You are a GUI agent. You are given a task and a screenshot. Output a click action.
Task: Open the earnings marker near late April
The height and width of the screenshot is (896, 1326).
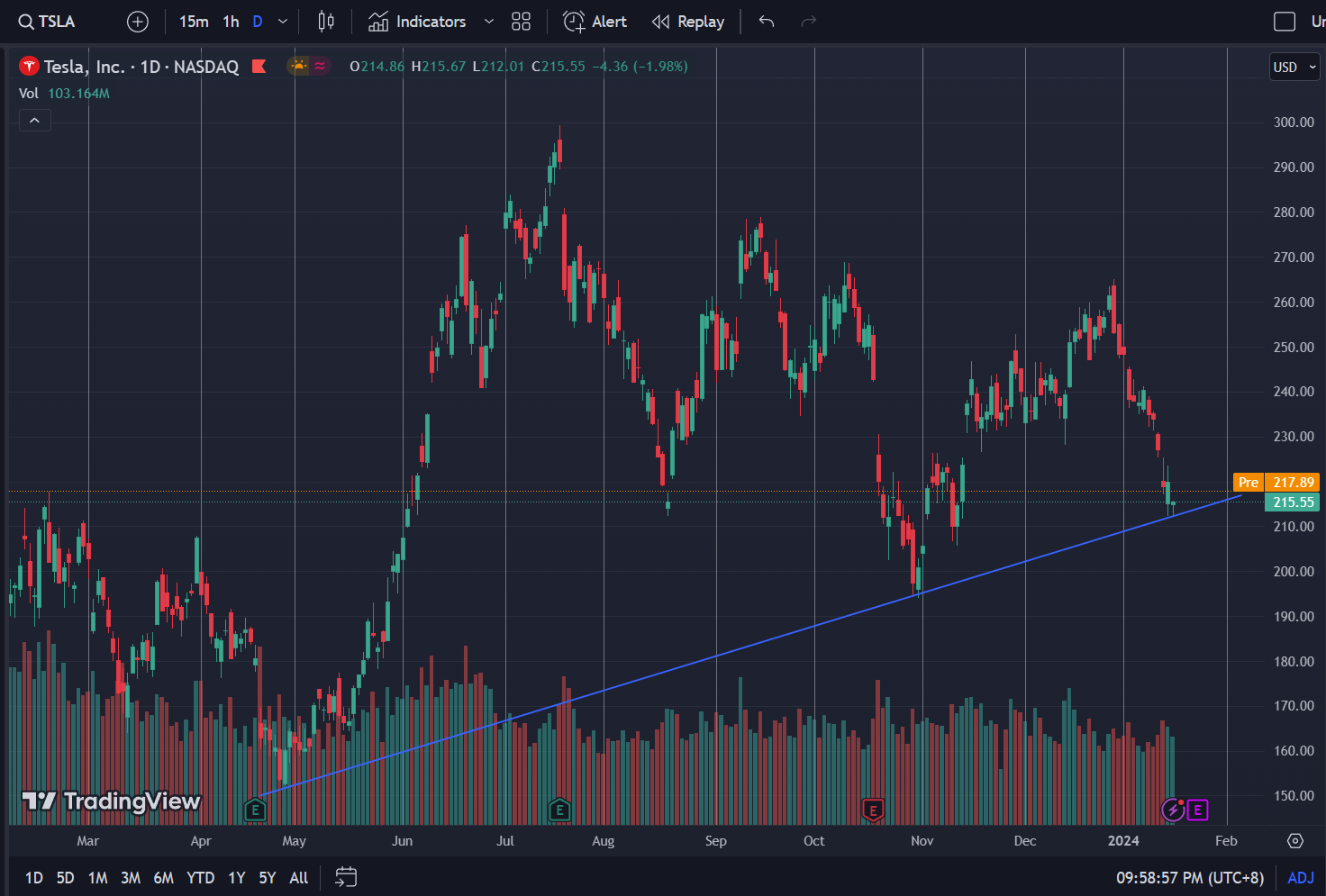[x=255, y=810]
